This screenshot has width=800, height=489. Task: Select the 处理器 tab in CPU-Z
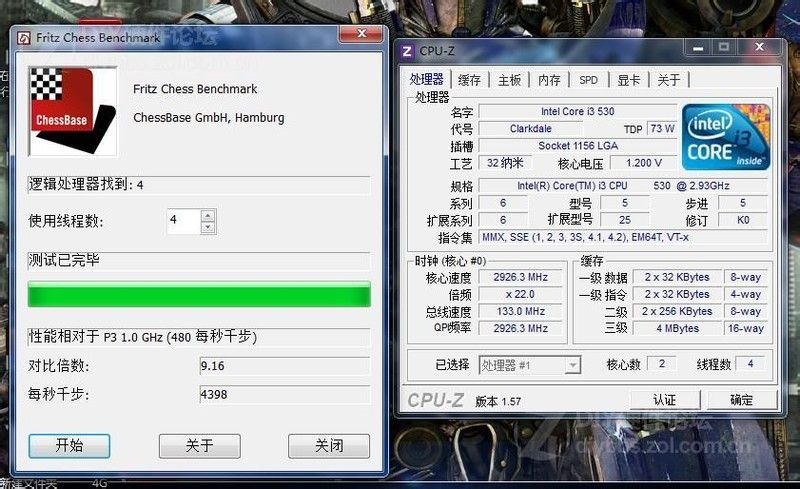tap(427, 79)
